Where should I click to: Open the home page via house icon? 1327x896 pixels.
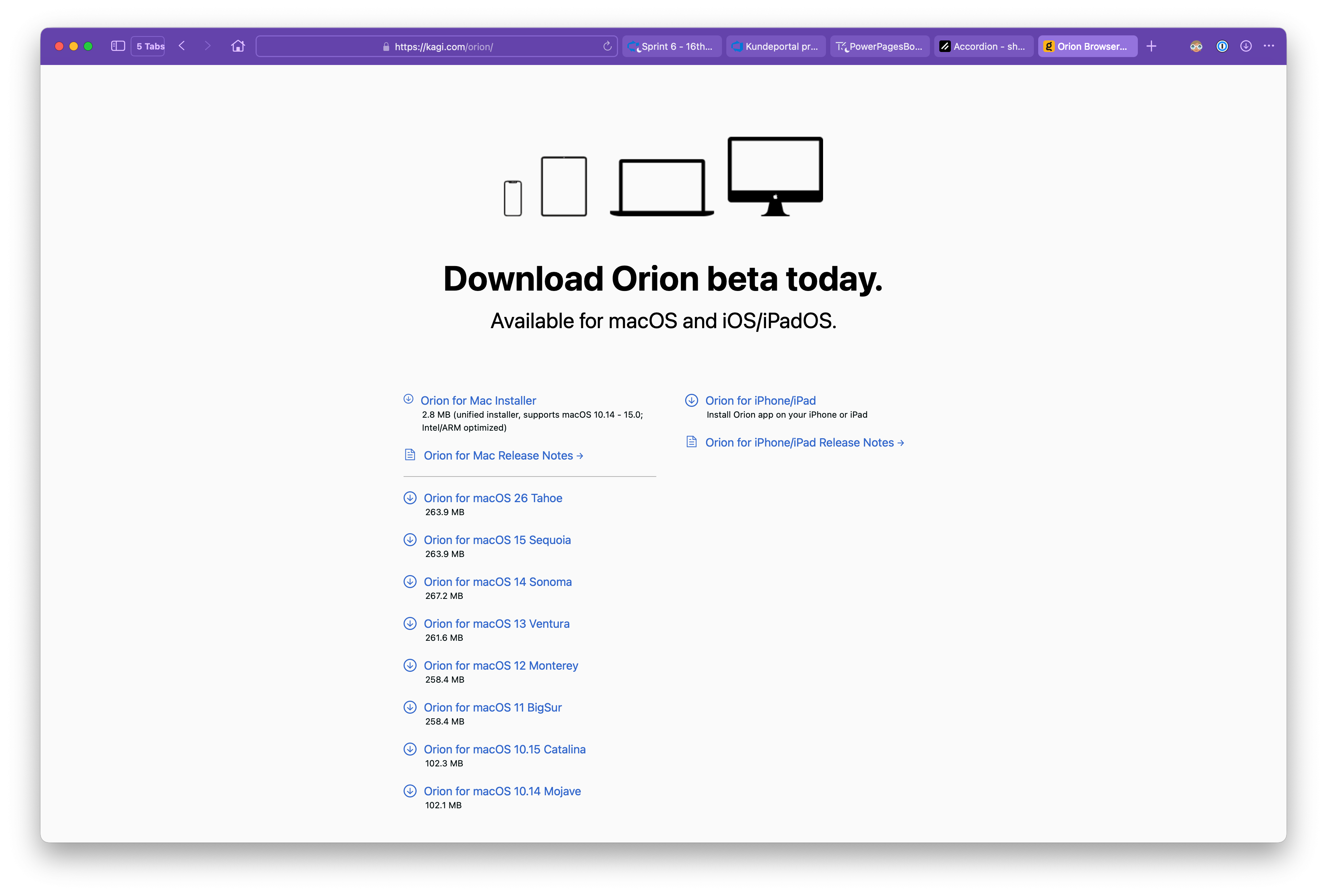238,46
